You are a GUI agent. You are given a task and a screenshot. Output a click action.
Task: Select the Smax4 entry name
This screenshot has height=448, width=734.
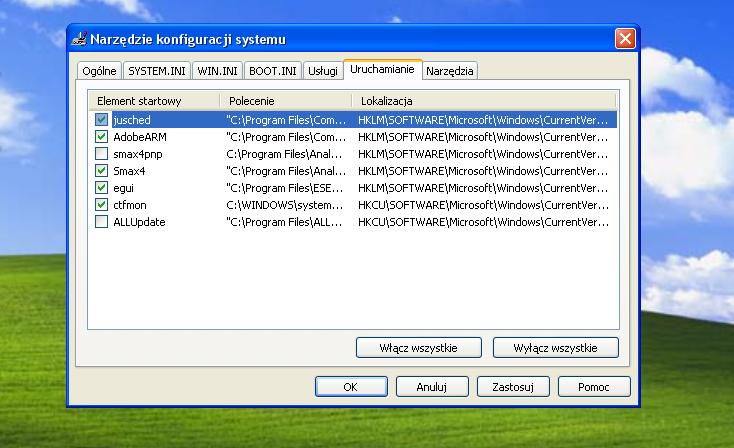coord(129,171)
